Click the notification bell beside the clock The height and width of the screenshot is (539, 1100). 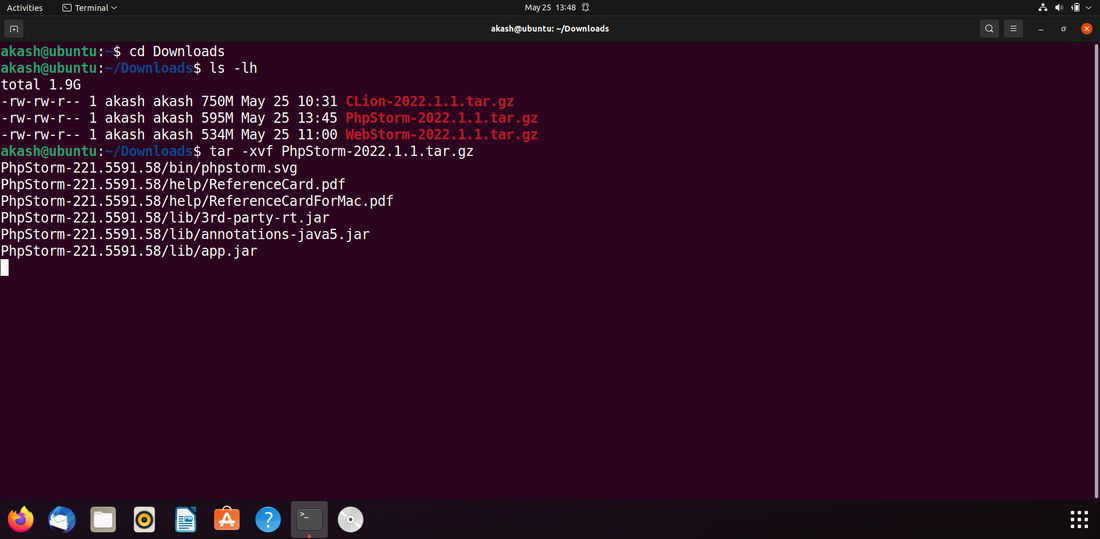[585, 8]
